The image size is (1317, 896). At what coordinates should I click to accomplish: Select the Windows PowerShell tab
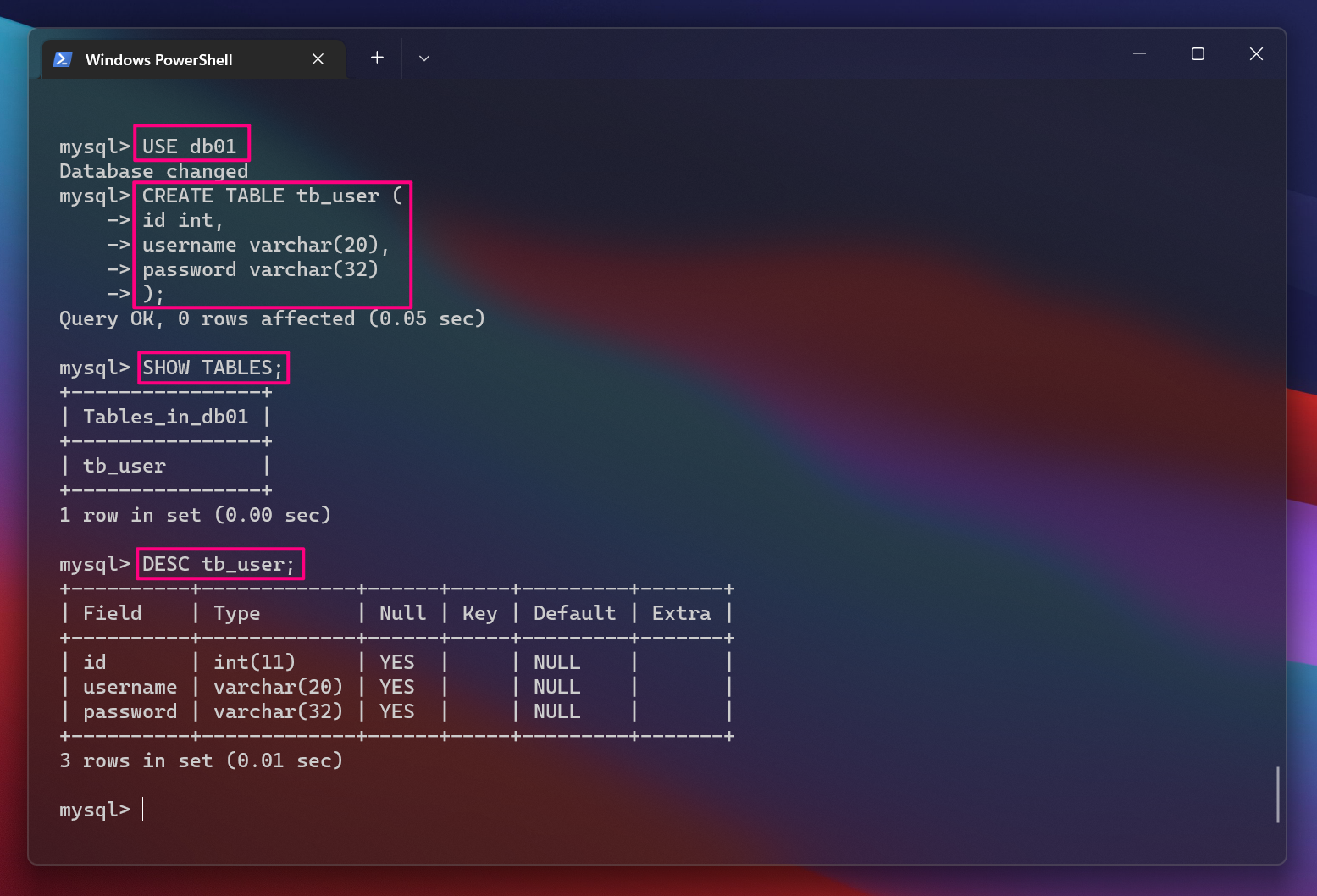[x=159, y=60]
